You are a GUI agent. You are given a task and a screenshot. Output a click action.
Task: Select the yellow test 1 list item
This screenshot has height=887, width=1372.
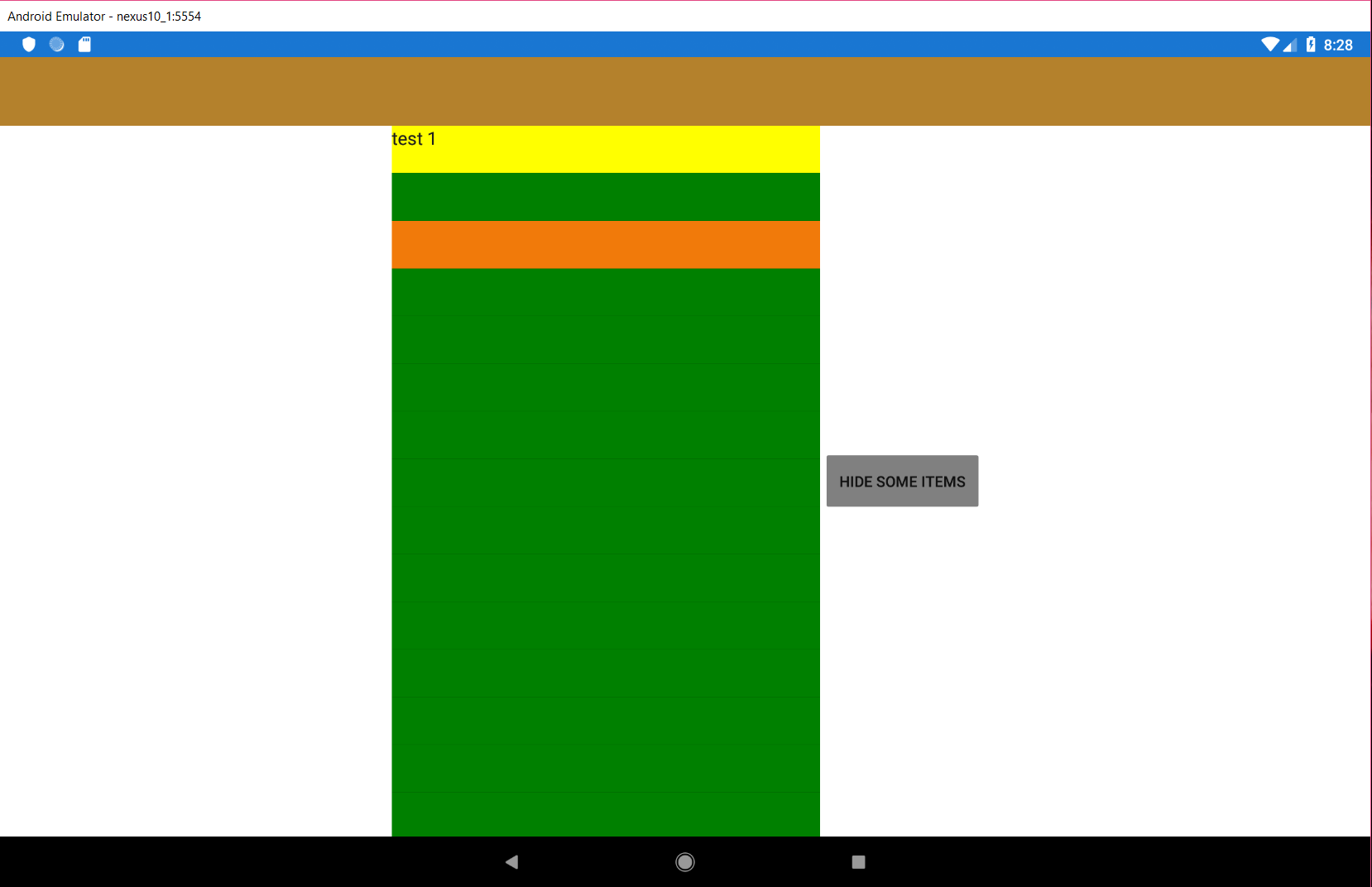[x=605, y=149]
